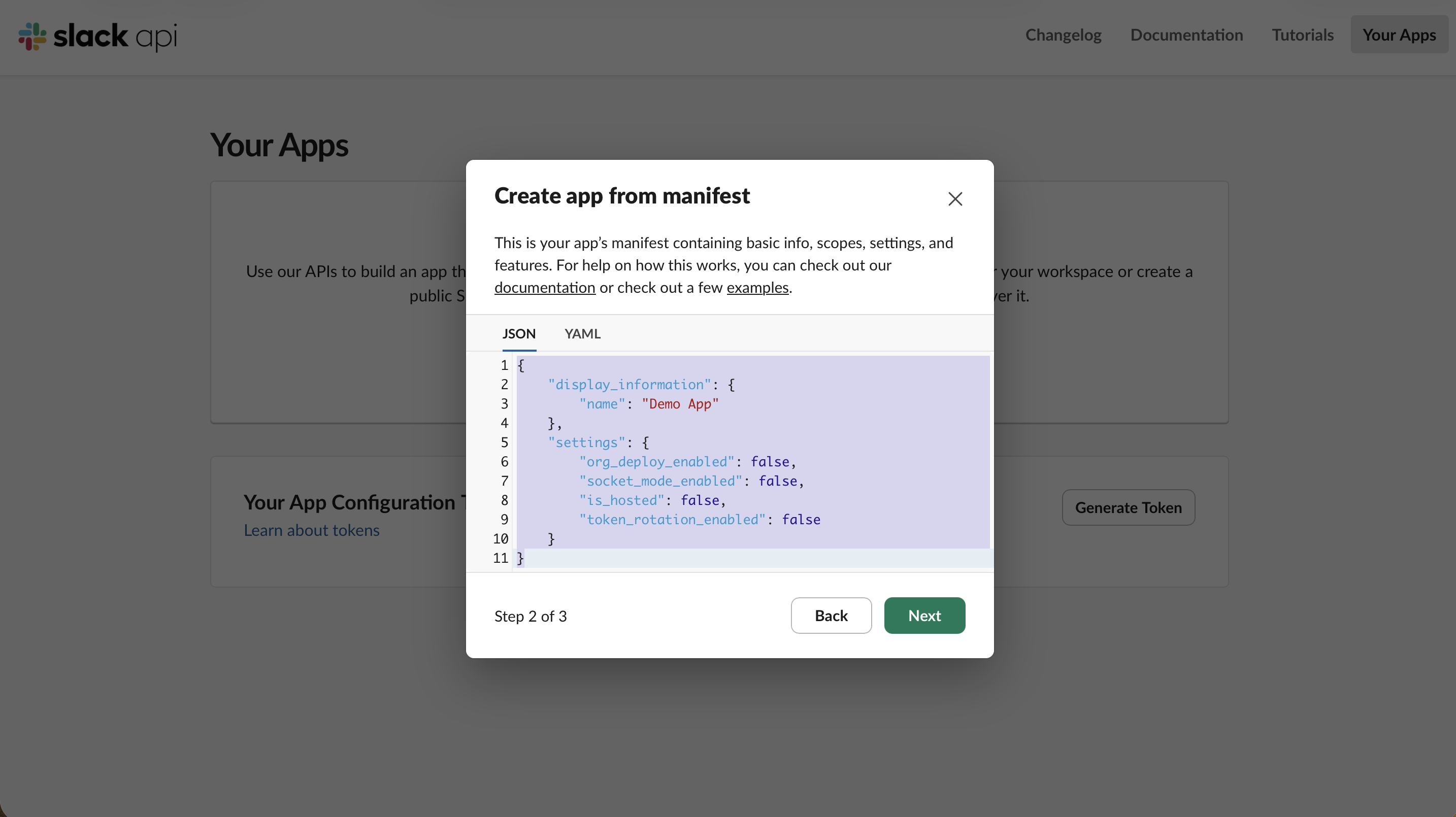
Task: Switch to the JSON tab
Action: point(519,333)
